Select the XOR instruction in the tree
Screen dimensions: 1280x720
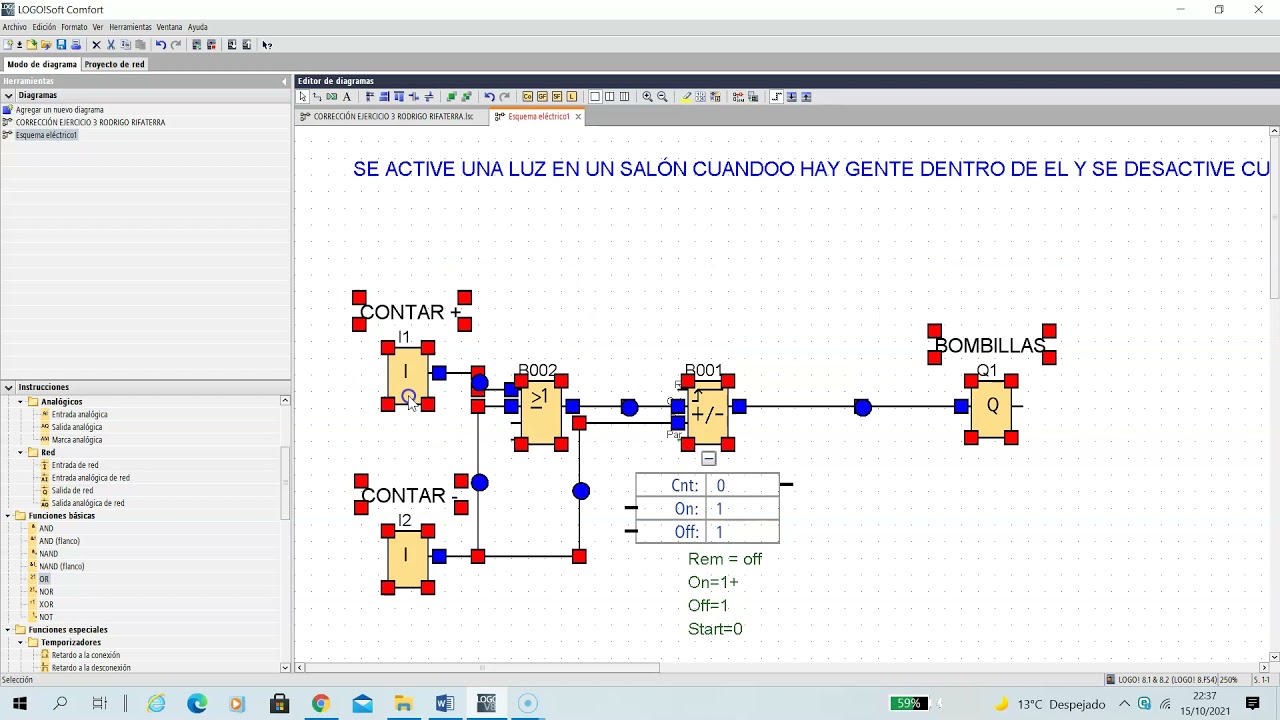point(46,604)
